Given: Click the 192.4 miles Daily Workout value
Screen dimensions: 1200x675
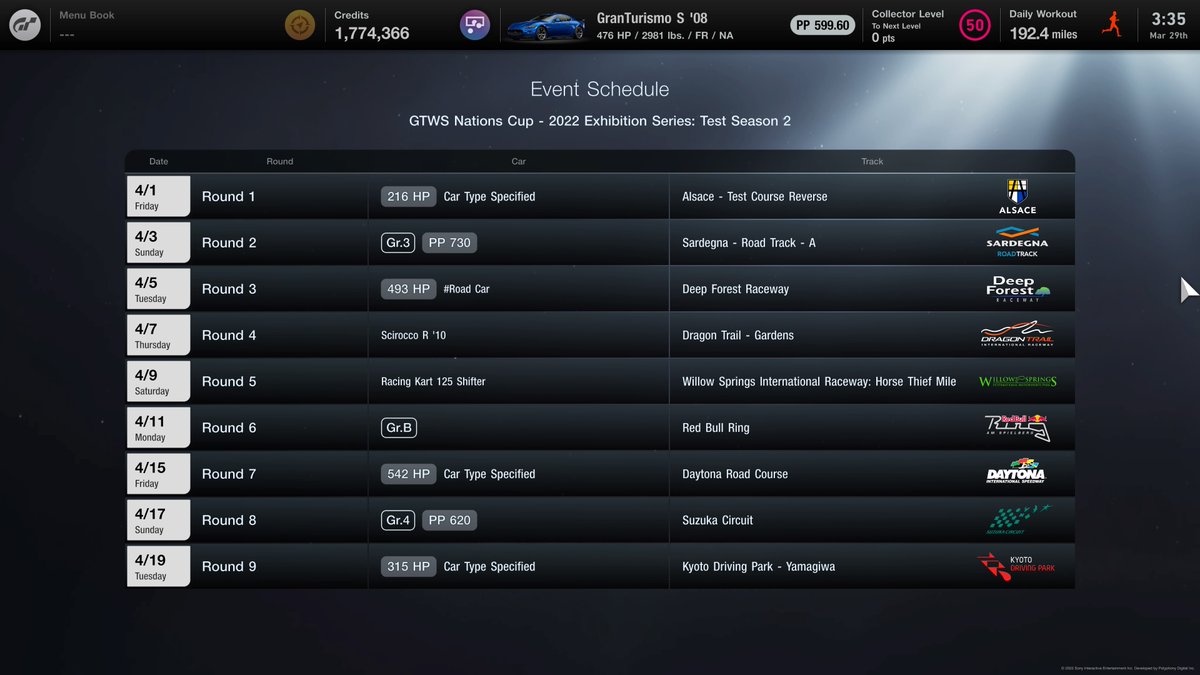Looking at the screenshot, I should pos(1043,33).
